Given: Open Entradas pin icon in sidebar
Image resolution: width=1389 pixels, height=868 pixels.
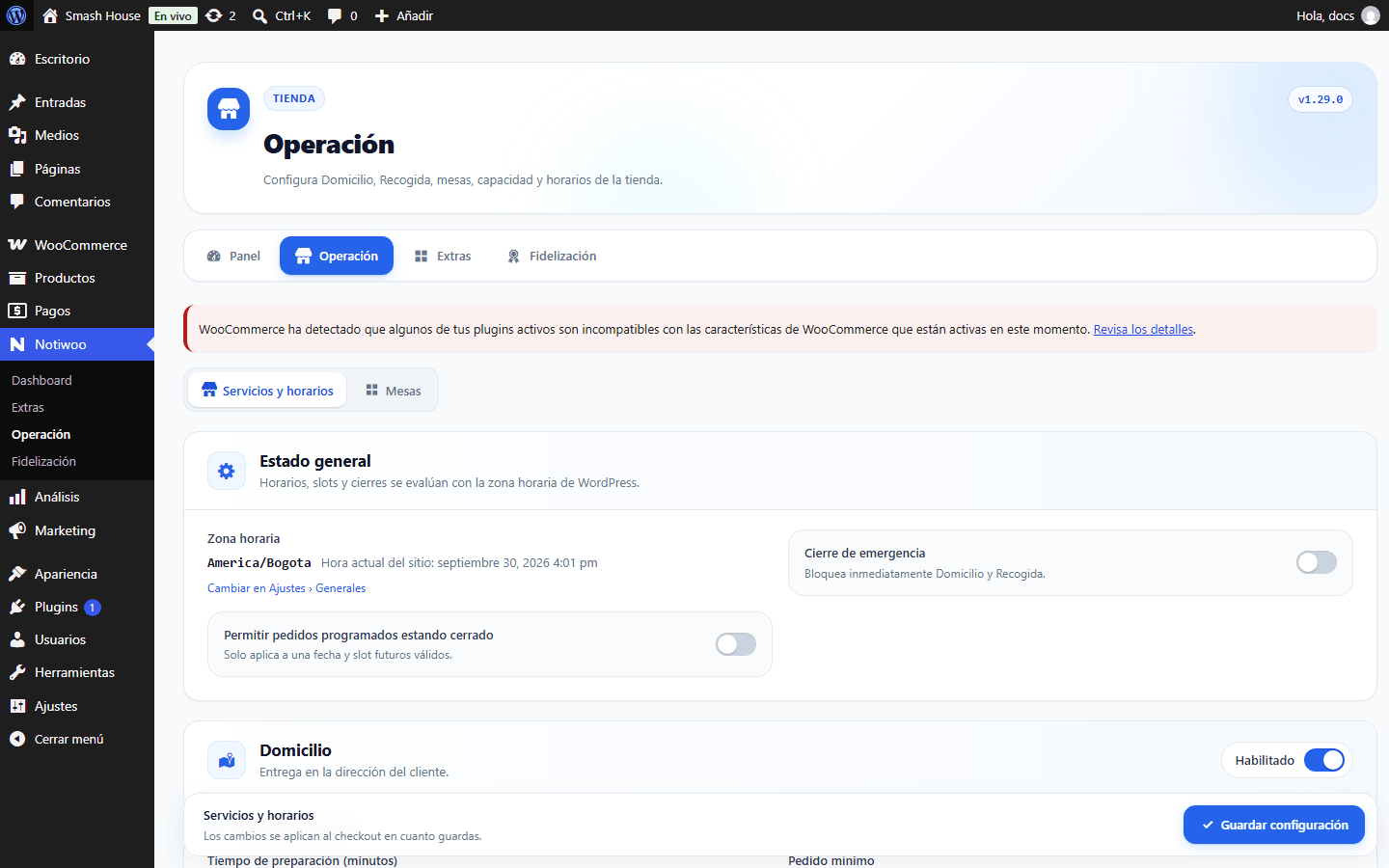Looking at the screenshot, I should [x=17, y=102].
